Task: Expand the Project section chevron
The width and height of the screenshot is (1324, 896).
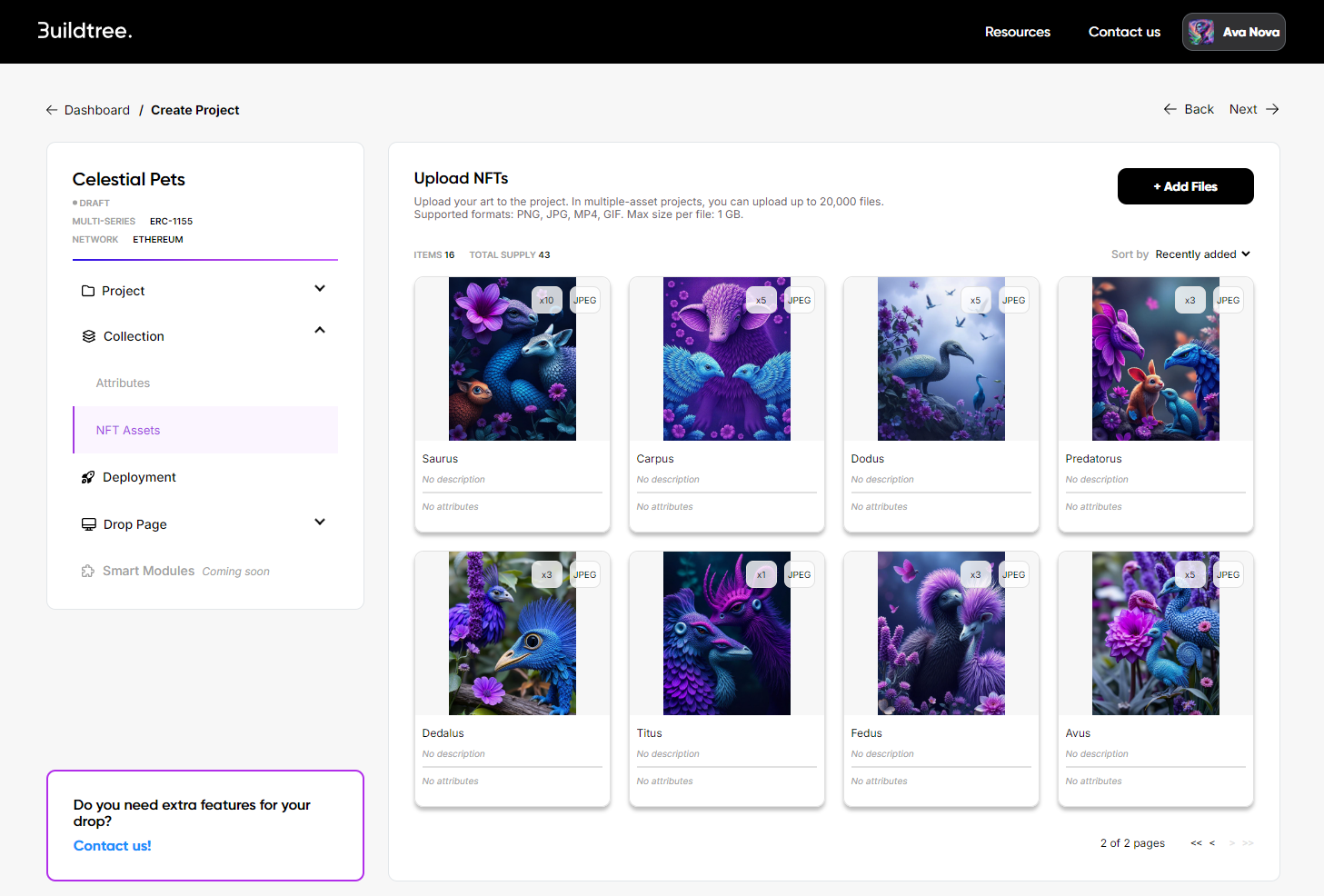Action: click(x=320, y=289)
